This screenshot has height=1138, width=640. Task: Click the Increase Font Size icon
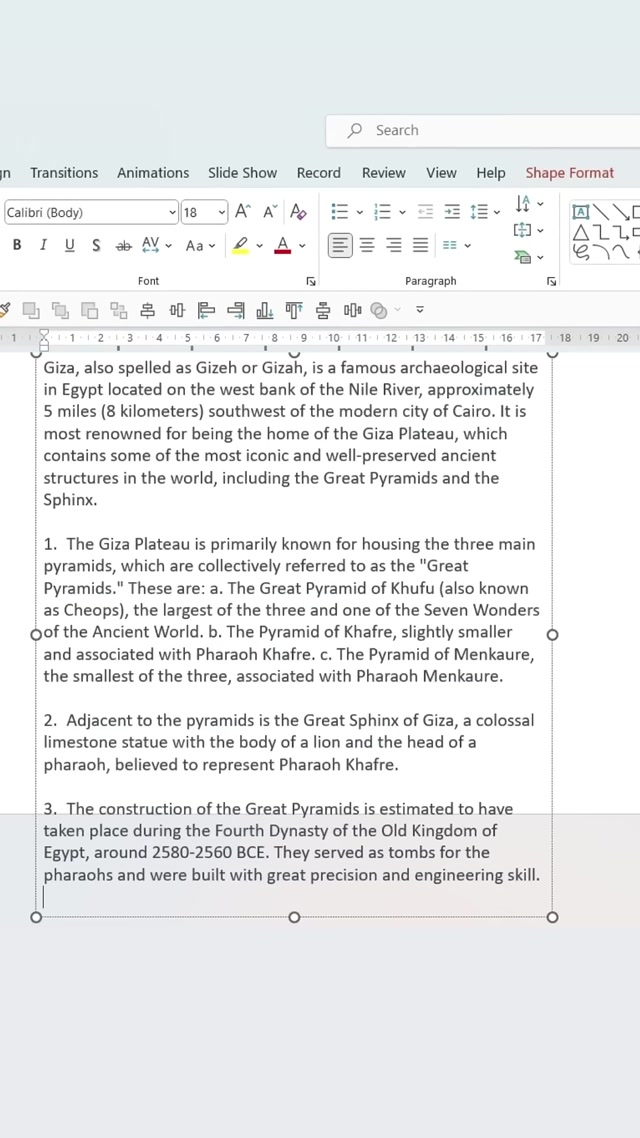(243, 211)
